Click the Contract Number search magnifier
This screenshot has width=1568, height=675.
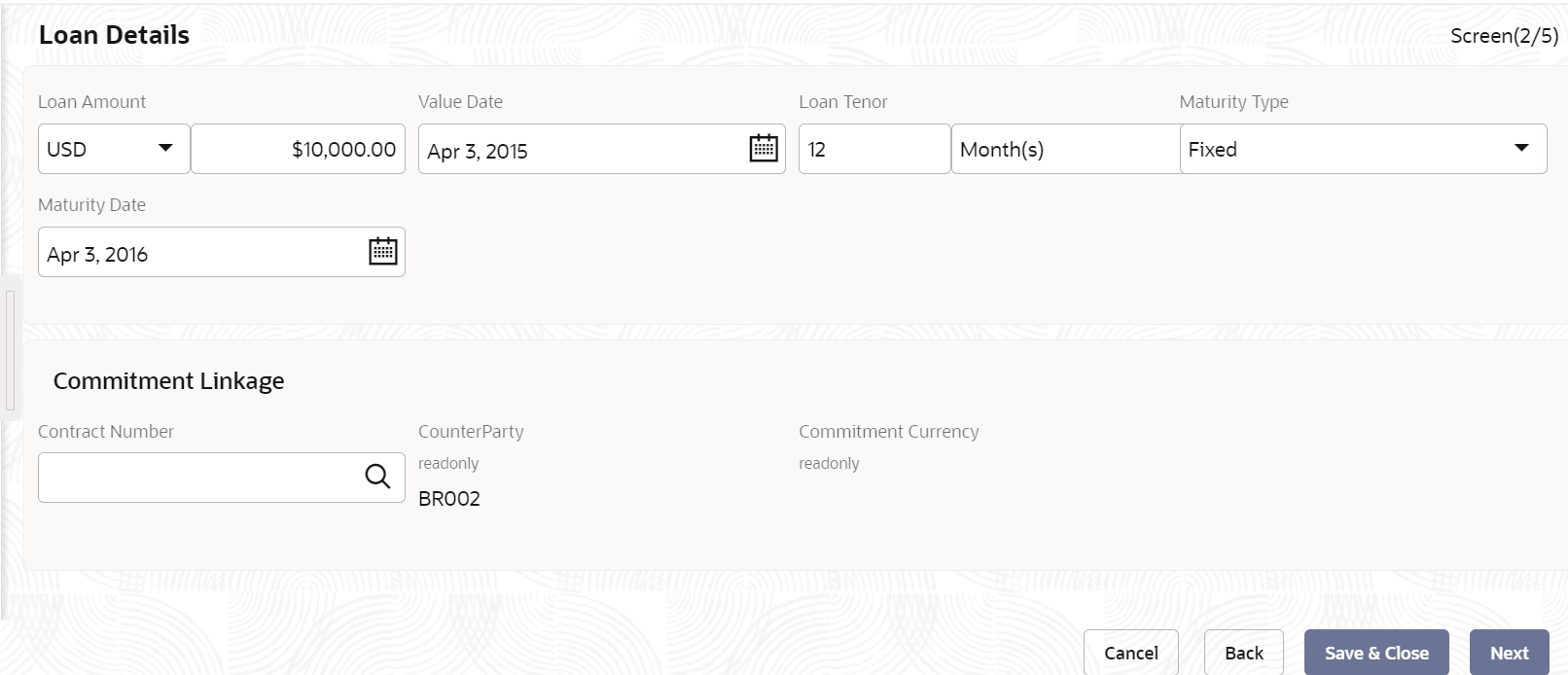tap(377, 477)
